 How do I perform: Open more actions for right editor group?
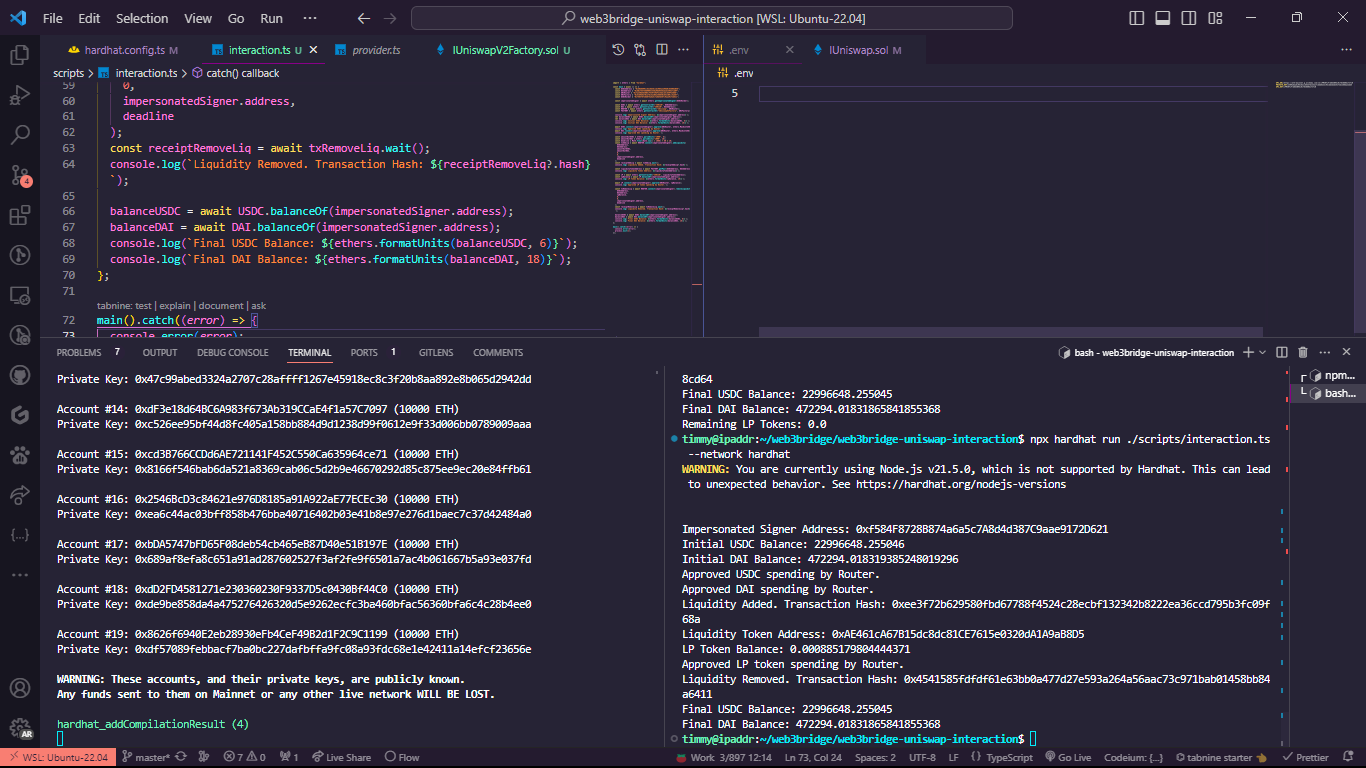pyautogui.click(x=1346, y=49)
